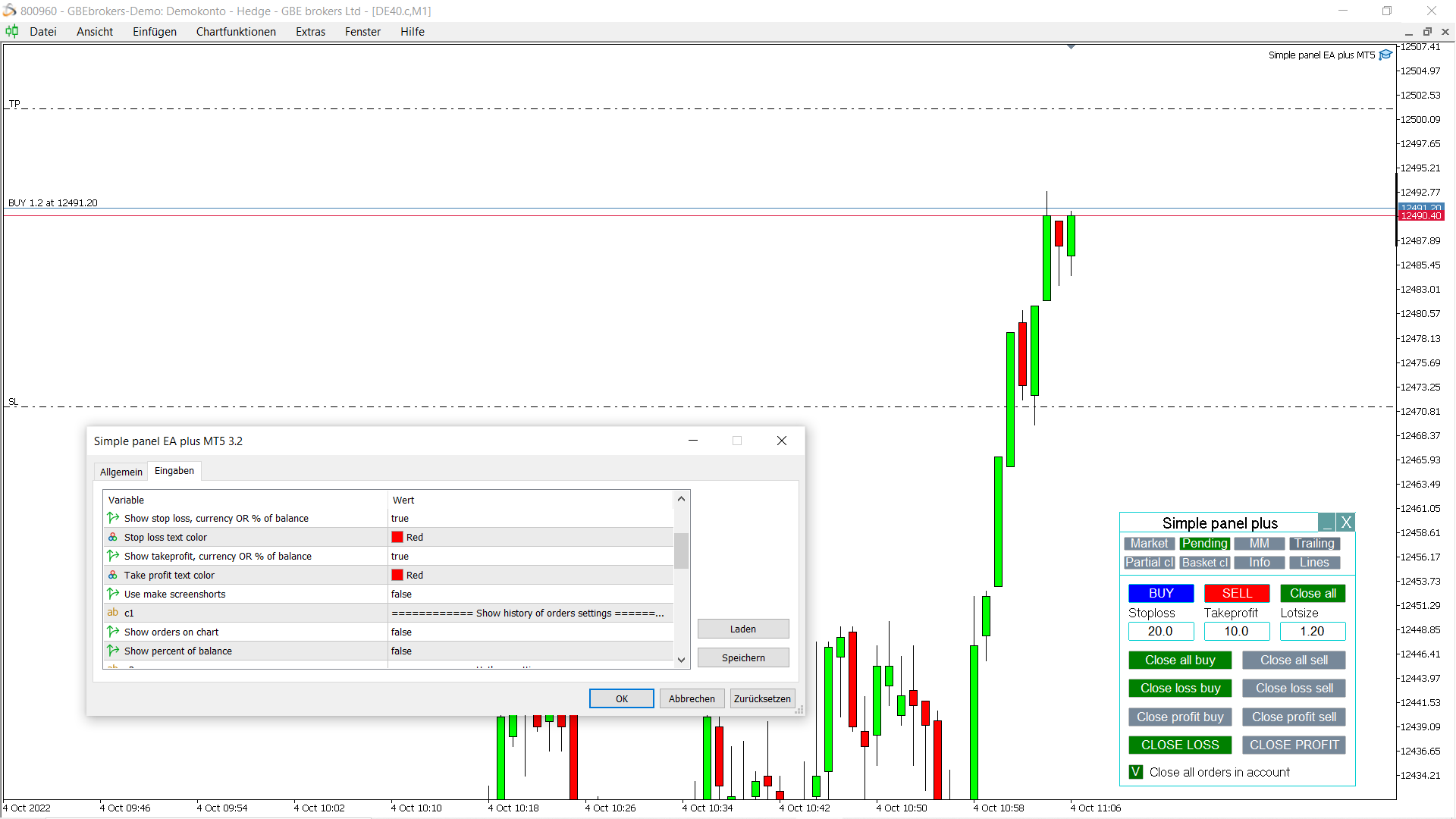
Task: Toggle Close all orders in account checkbox
Action: 1136,772
